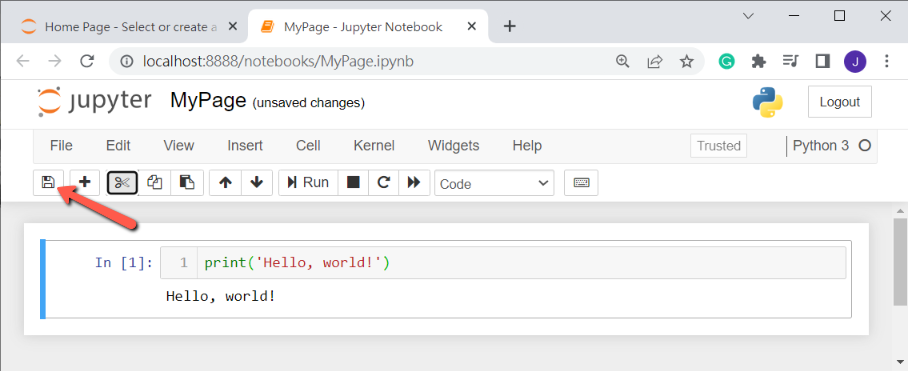Move selected cell up arrow

pyautogui.click(x=225, y=183)
